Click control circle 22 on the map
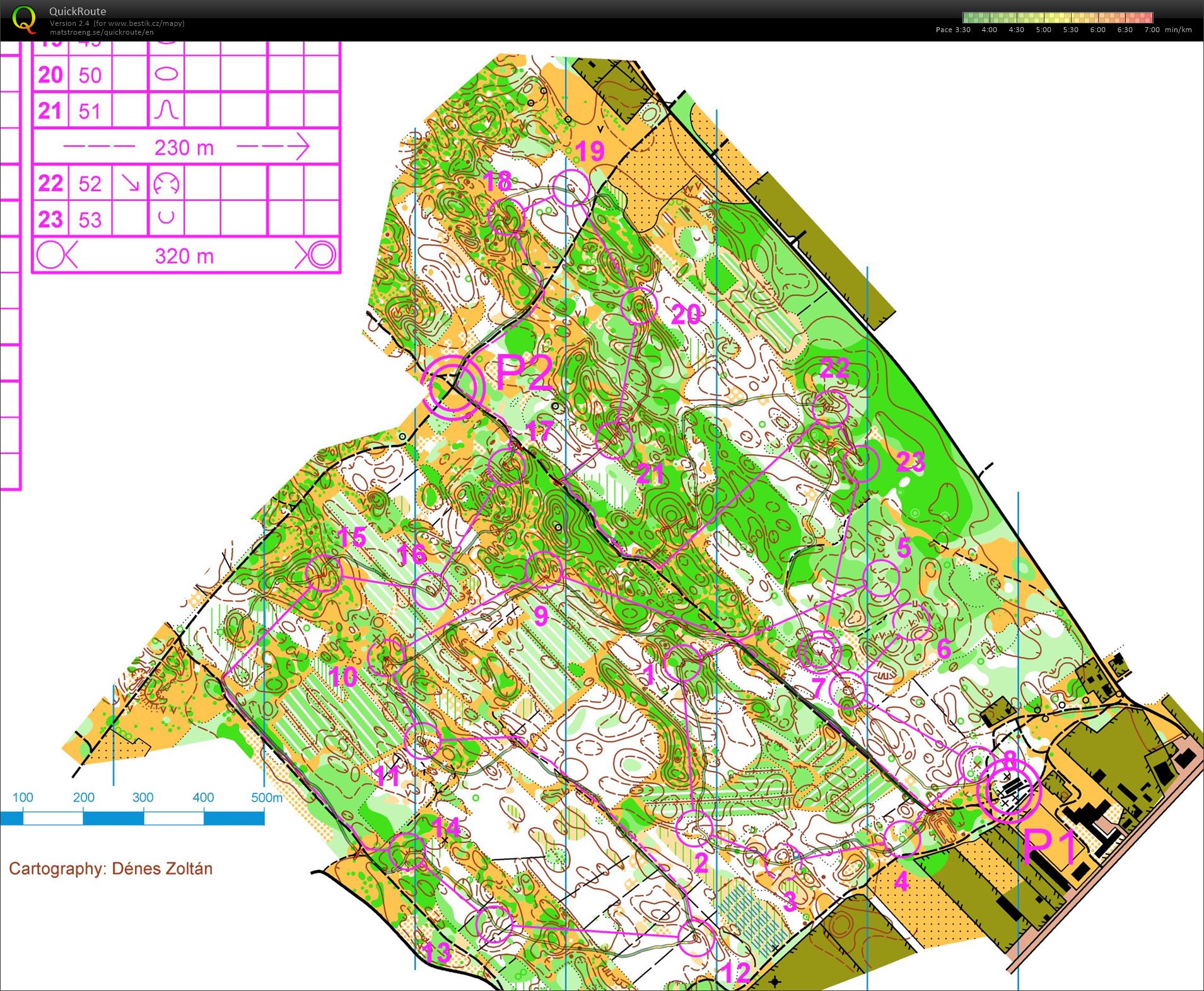Image resolution: width=1204 pixels, height=991 pixels. coord(830,409)
